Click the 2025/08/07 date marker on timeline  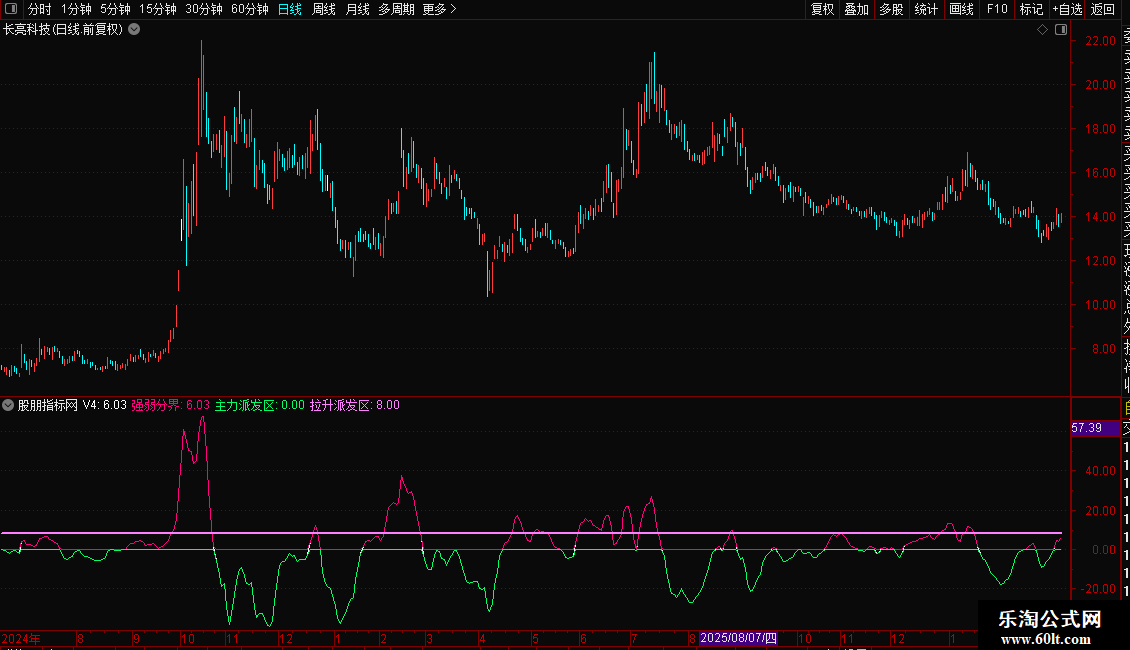[738, 637]
